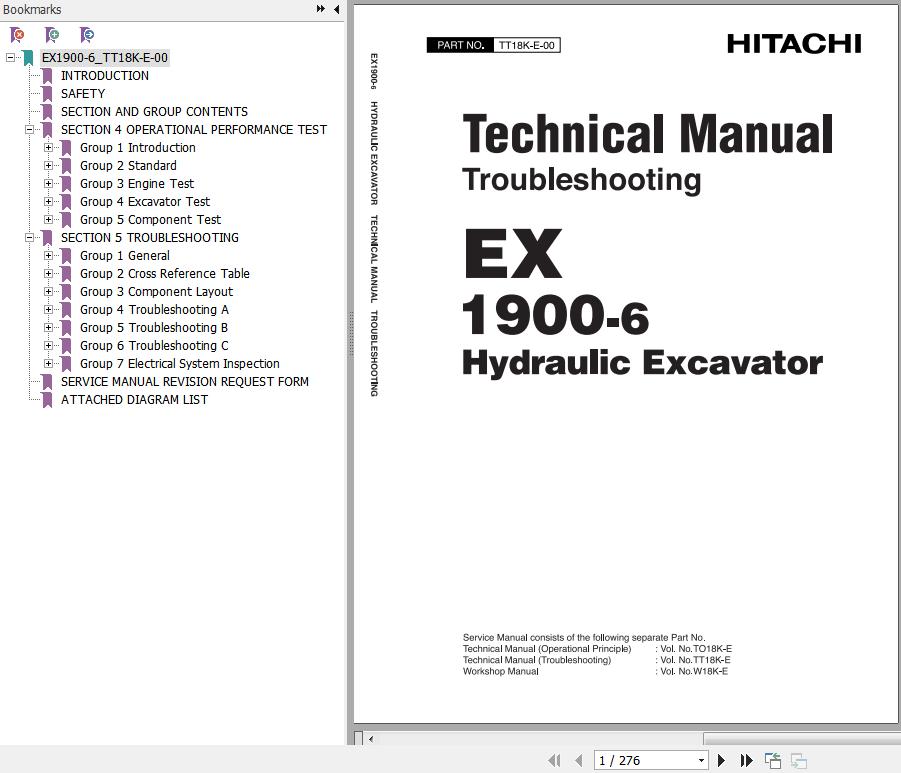Image resolution: width=901 pixels, height=773 pixels.
Task: Open the ATTACHED DIAGRAM LIST bookmark
Action: click(134, 400)
